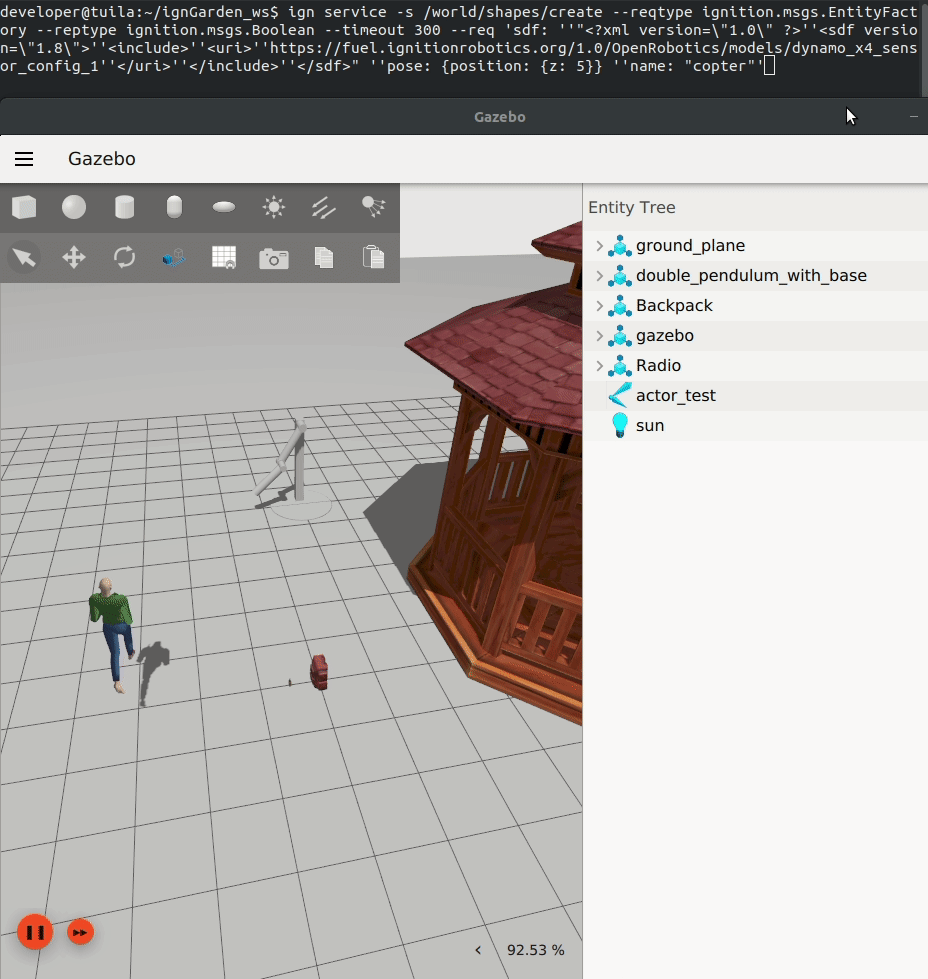
Task: Minimize the Gazebo window
Action: (x=914, y=117)
